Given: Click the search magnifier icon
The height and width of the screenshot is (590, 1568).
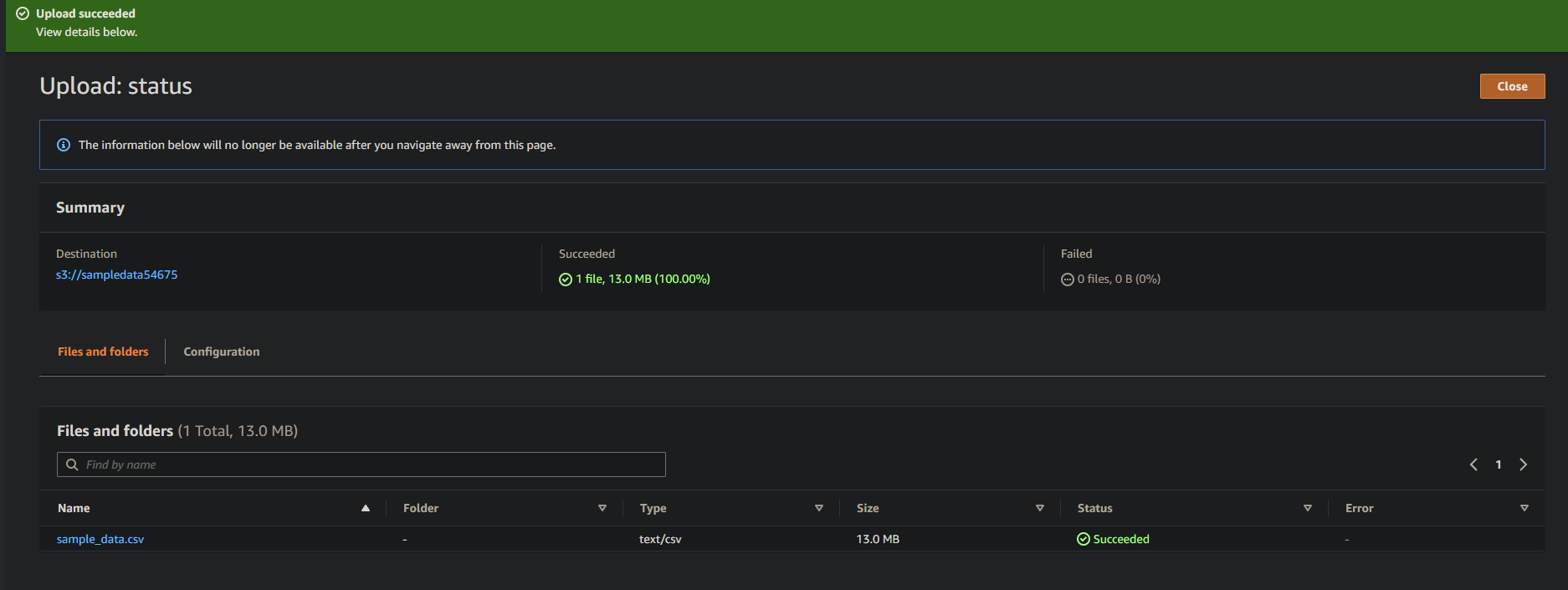Looking at the screenshot, I should coord(72,464).
